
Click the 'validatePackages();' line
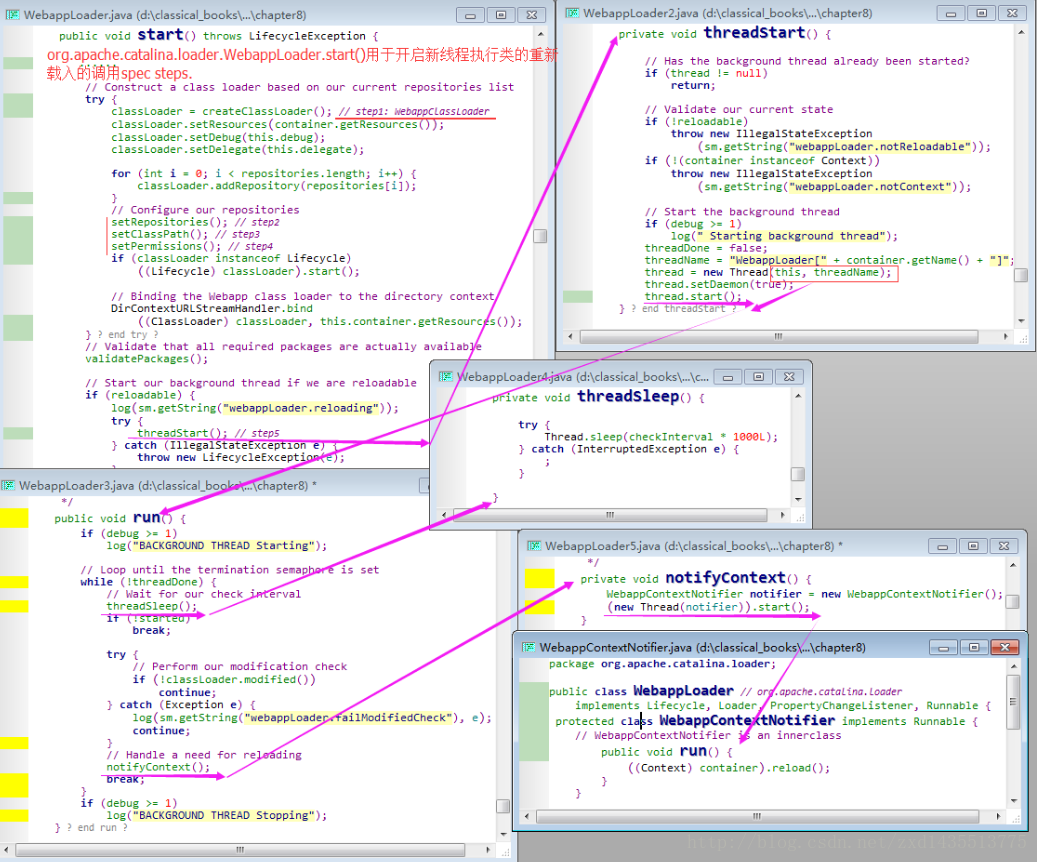pyautogui.click(x=146, y=358)
